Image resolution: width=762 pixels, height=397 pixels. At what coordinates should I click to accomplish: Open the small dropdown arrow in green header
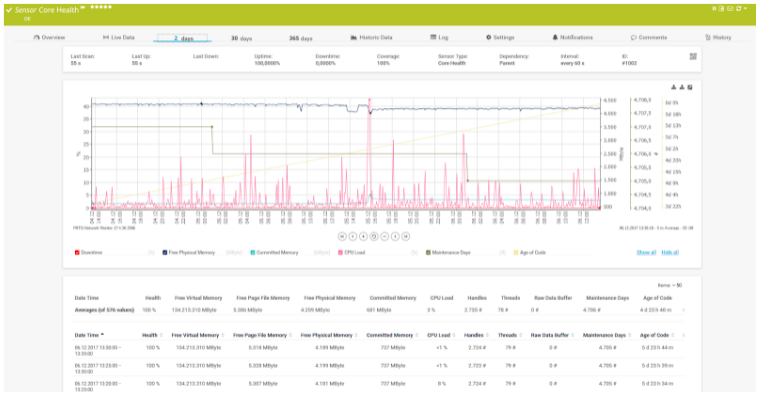point(745,8)
